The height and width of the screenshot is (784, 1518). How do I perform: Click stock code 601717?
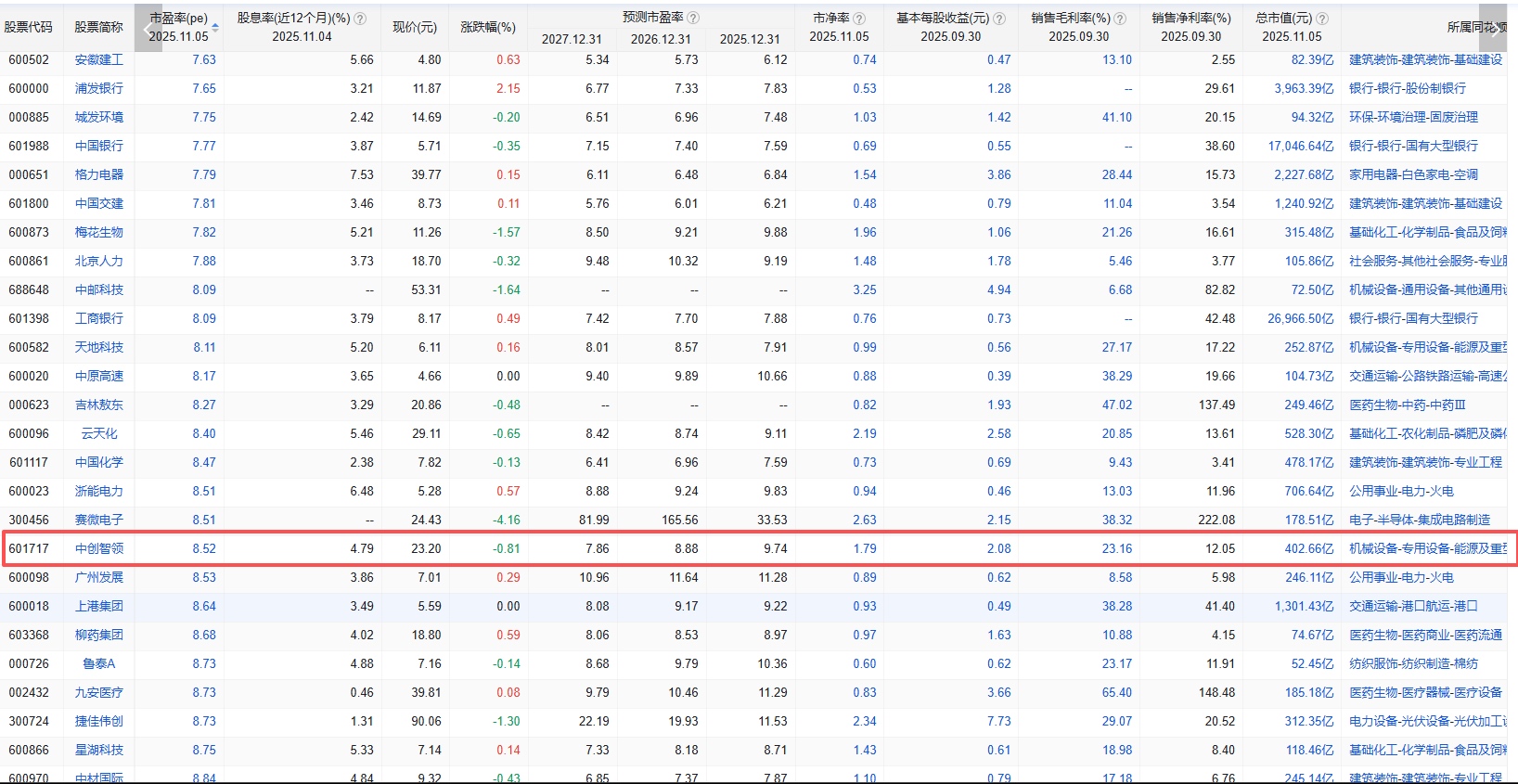(29, 548)
